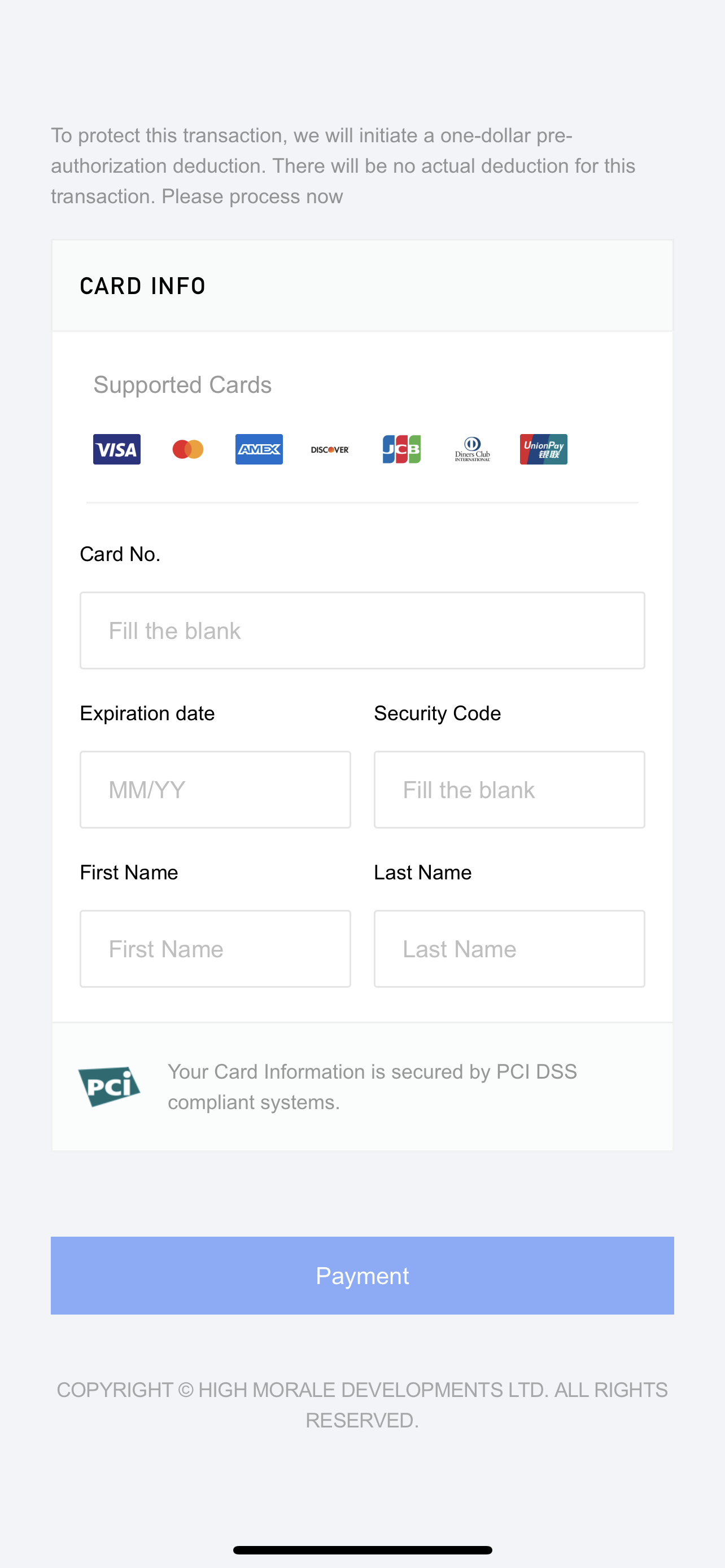Click the American Express icon

coord(259,449)
